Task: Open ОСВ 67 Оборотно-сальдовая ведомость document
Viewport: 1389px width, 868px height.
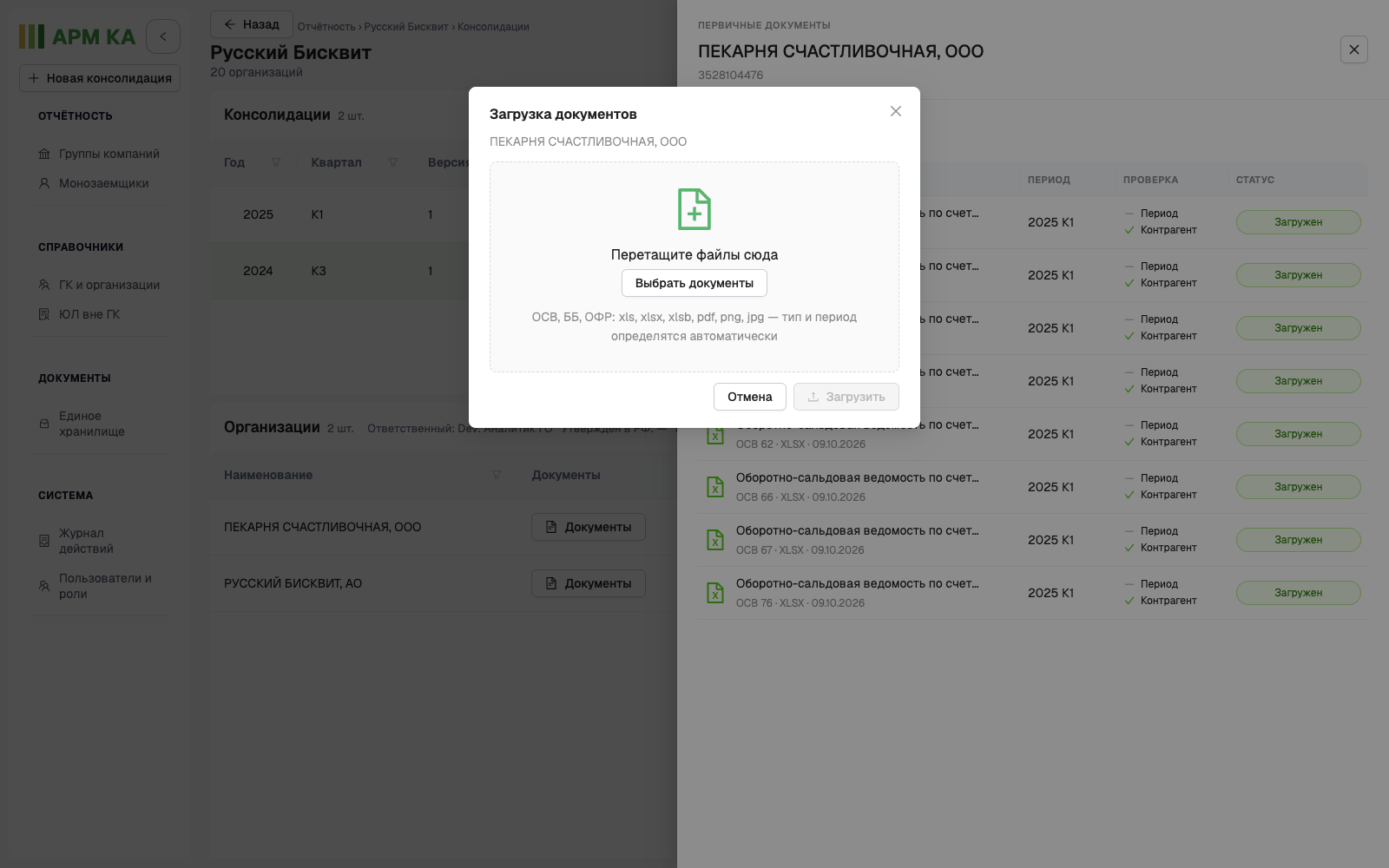Action: point(857,530)
